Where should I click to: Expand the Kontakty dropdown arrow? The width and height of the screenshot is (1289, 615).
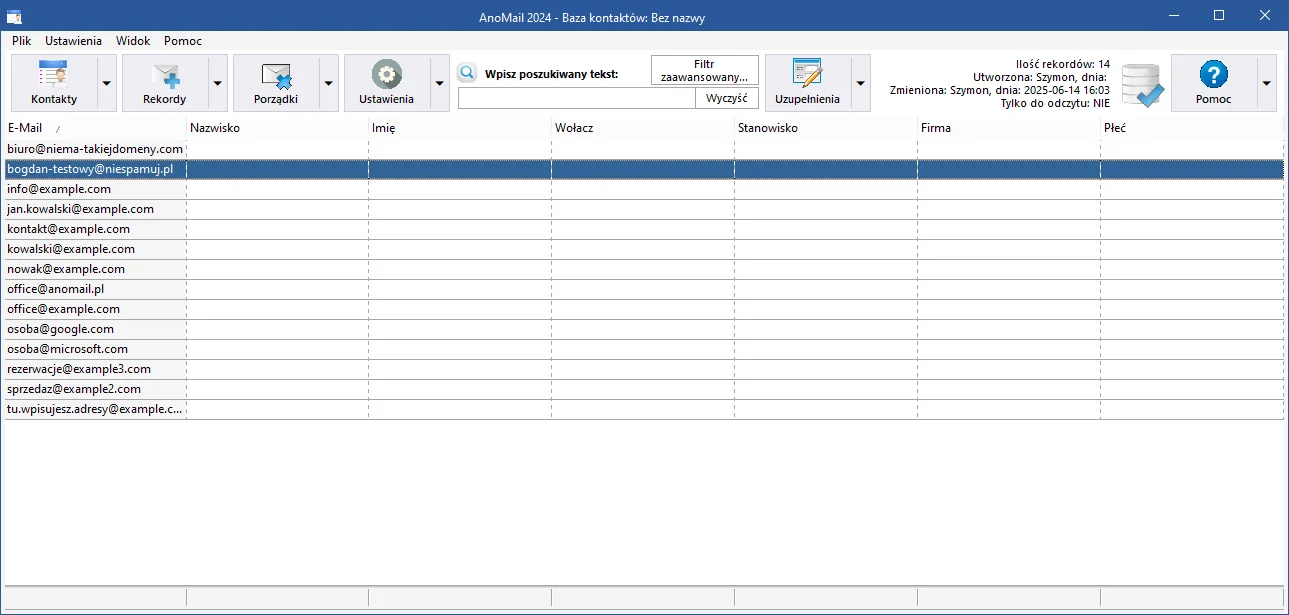[107, 83]
